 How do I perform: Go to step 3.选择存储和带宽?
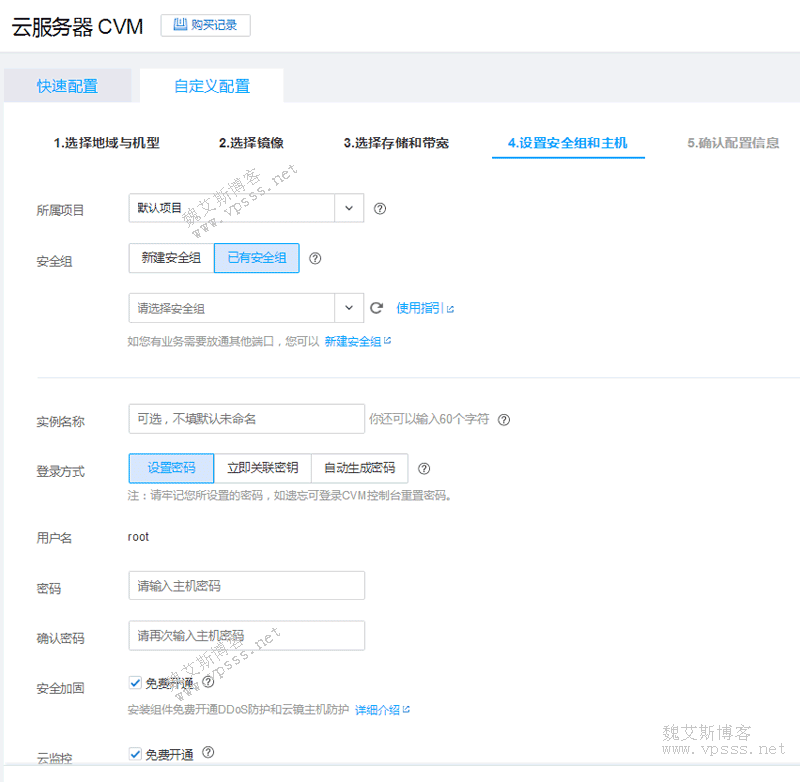pos(396,143)
